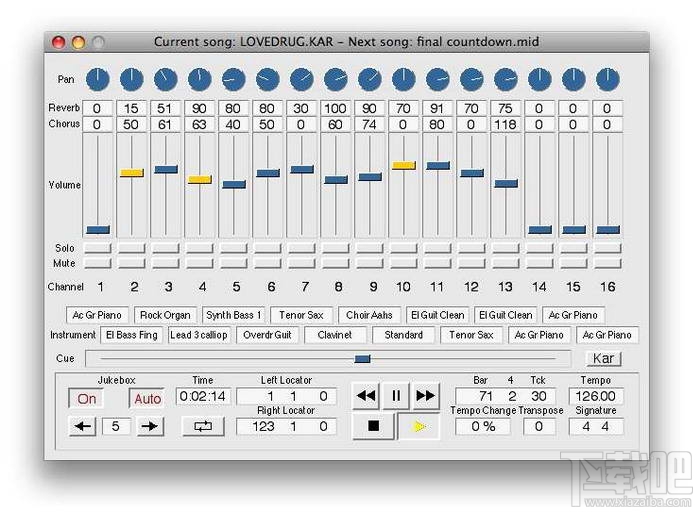
Task: Open the Choir Aahs instrument selector
Action: pos(369,315)
